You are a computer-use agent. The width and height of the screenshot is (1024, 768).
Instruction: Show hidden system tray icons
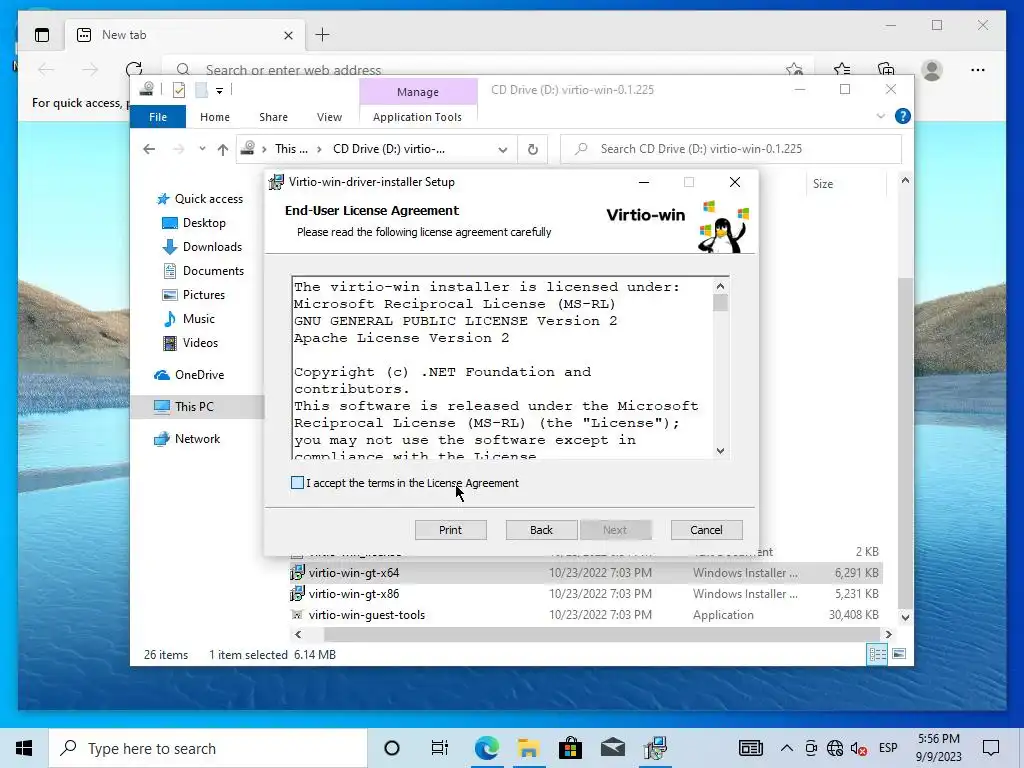point(787,748)
